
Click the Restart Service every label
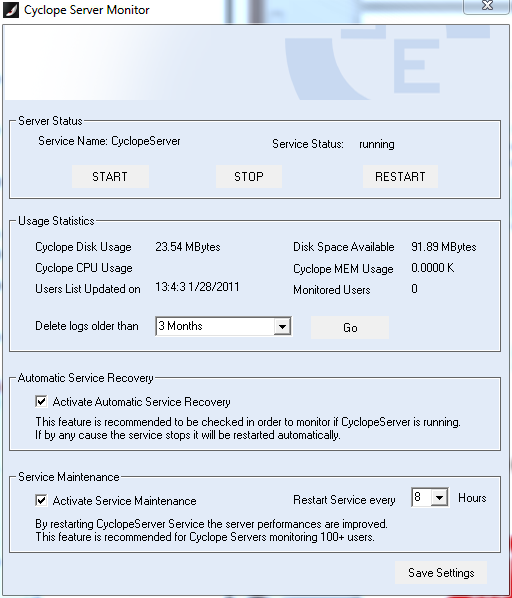point(344,500)
